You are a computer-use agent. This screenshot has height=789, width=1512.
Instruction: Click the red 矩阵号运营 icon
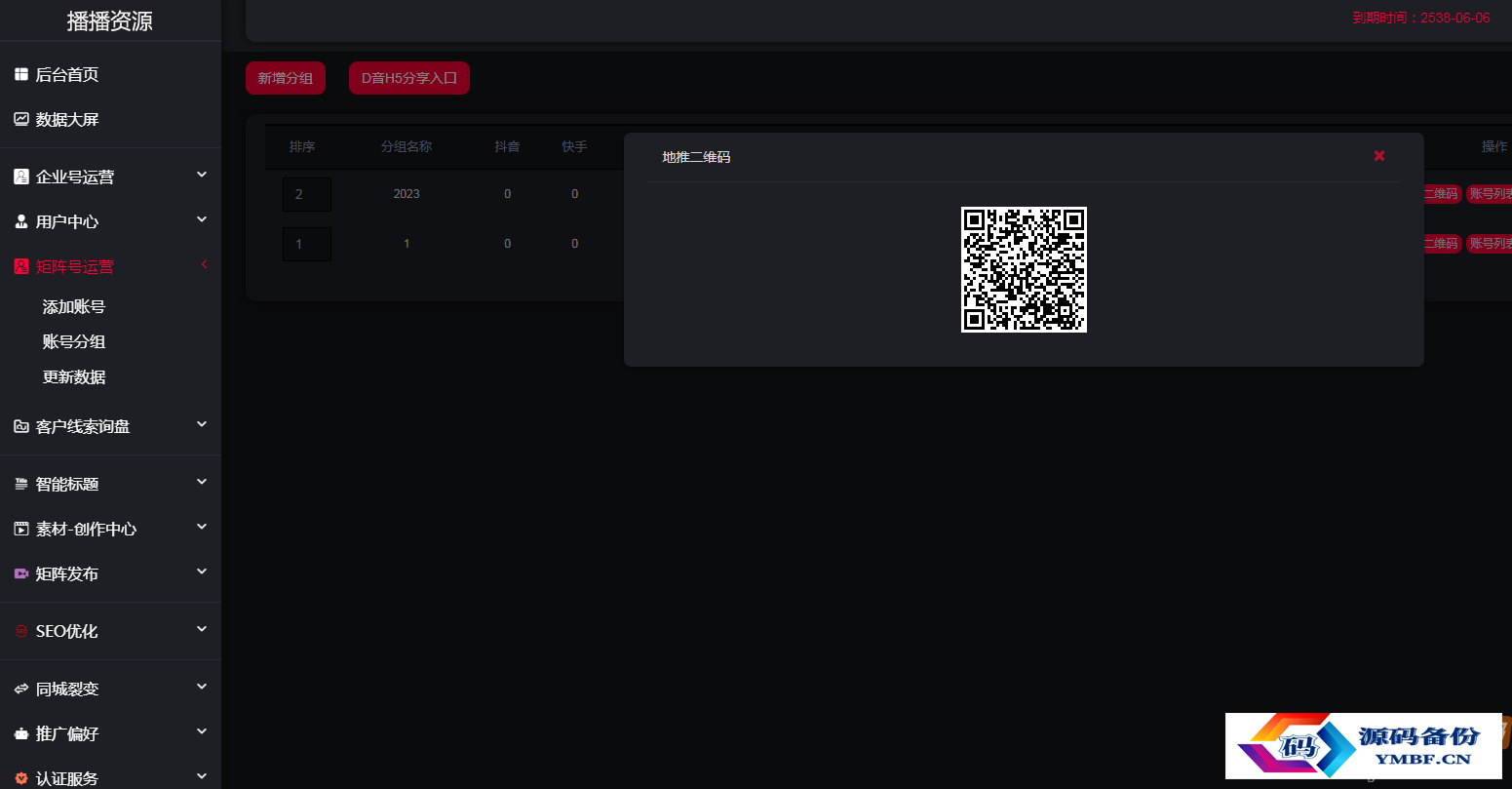tap(20, 266)
